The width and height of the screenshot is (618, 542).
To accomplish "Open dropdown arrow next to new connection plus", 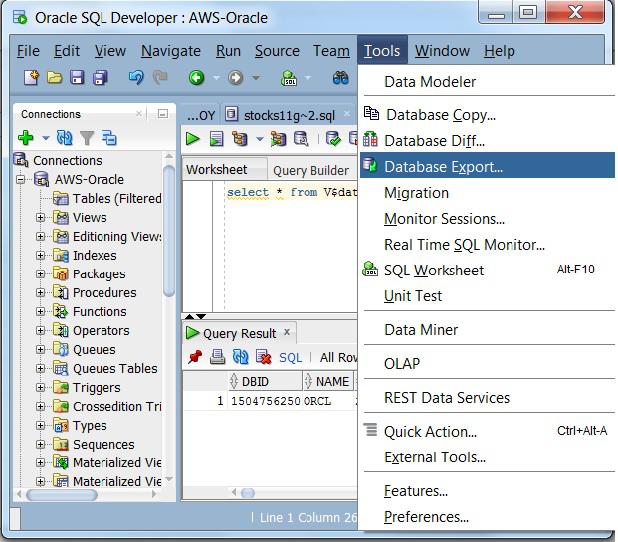I will pos(46,138).
